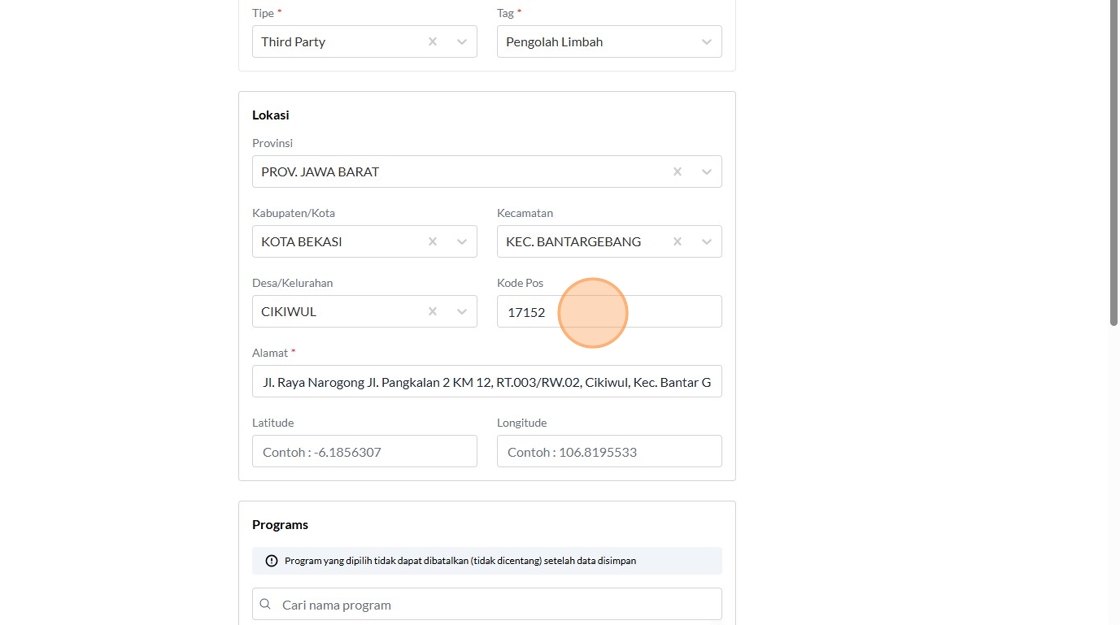Click the Latitude input field
This screenshot has width=1120, height=625.
364,452
